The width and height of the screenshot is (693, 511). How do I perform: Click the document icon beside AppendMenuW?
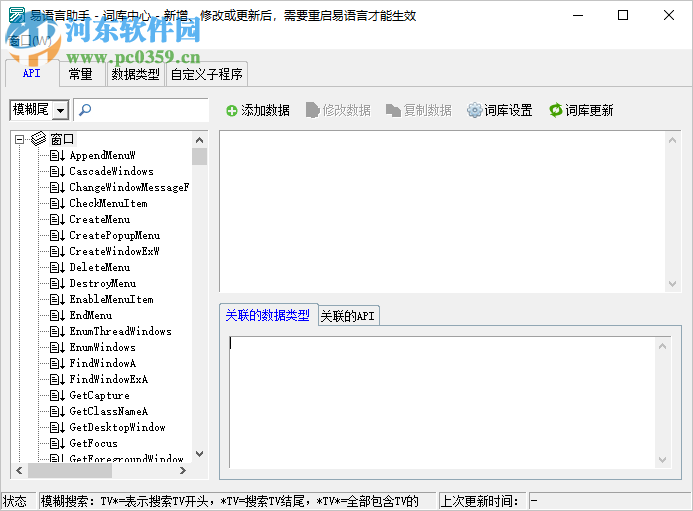(57, 156)
